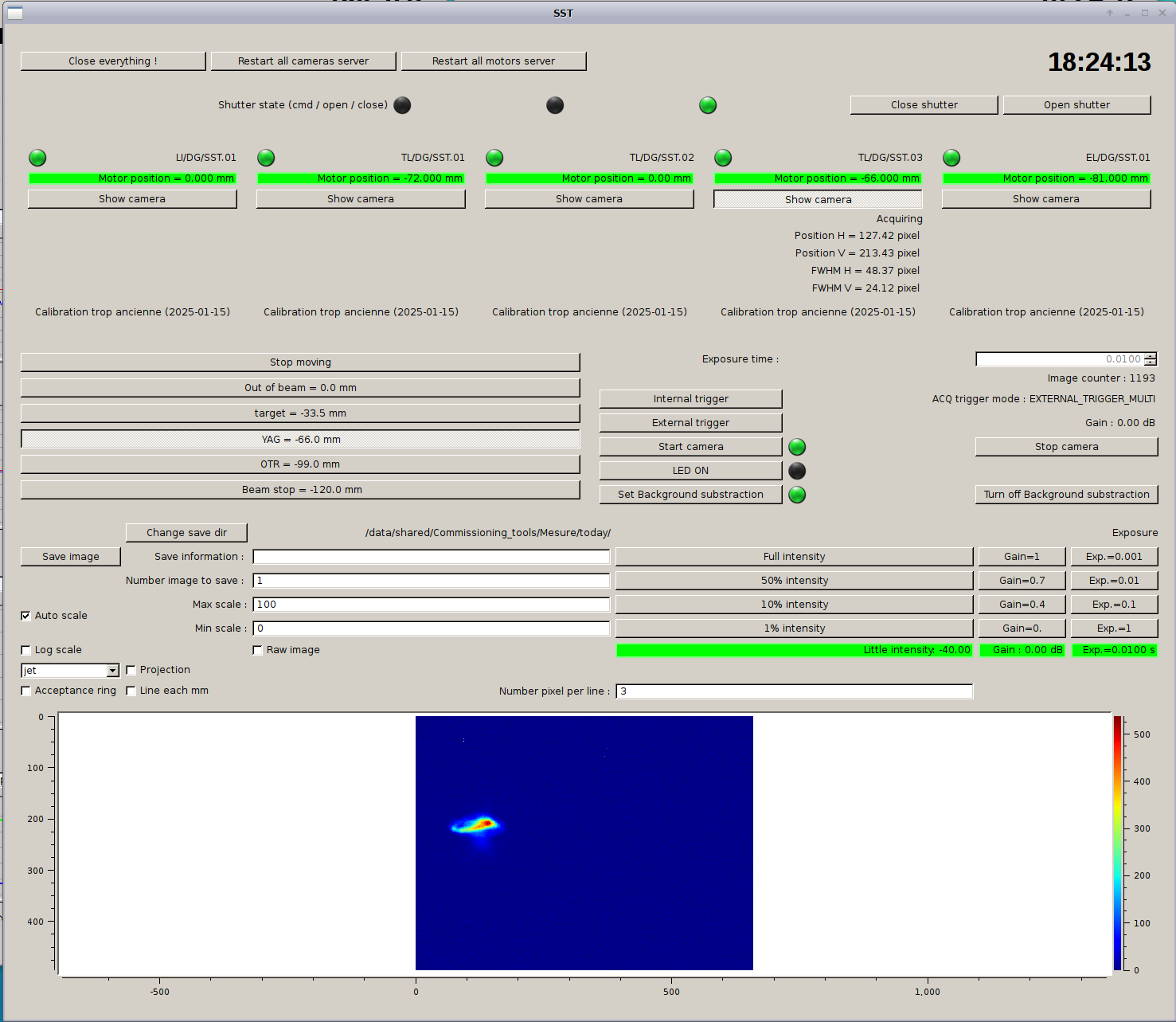
Task: Click the green status LED beside LI/DG/SST.01
Action: point(37,158)
